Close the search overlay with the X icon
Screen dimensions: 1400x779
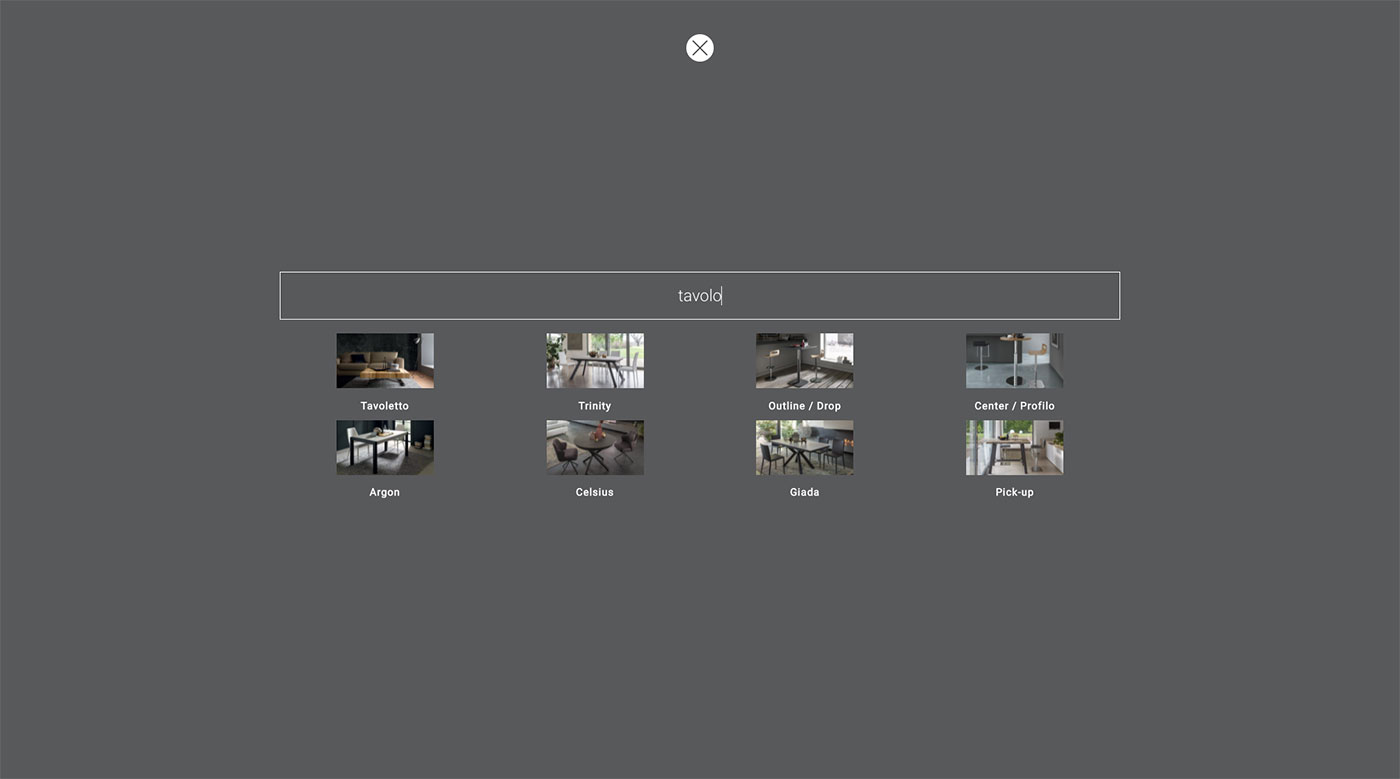pos(700,48)
